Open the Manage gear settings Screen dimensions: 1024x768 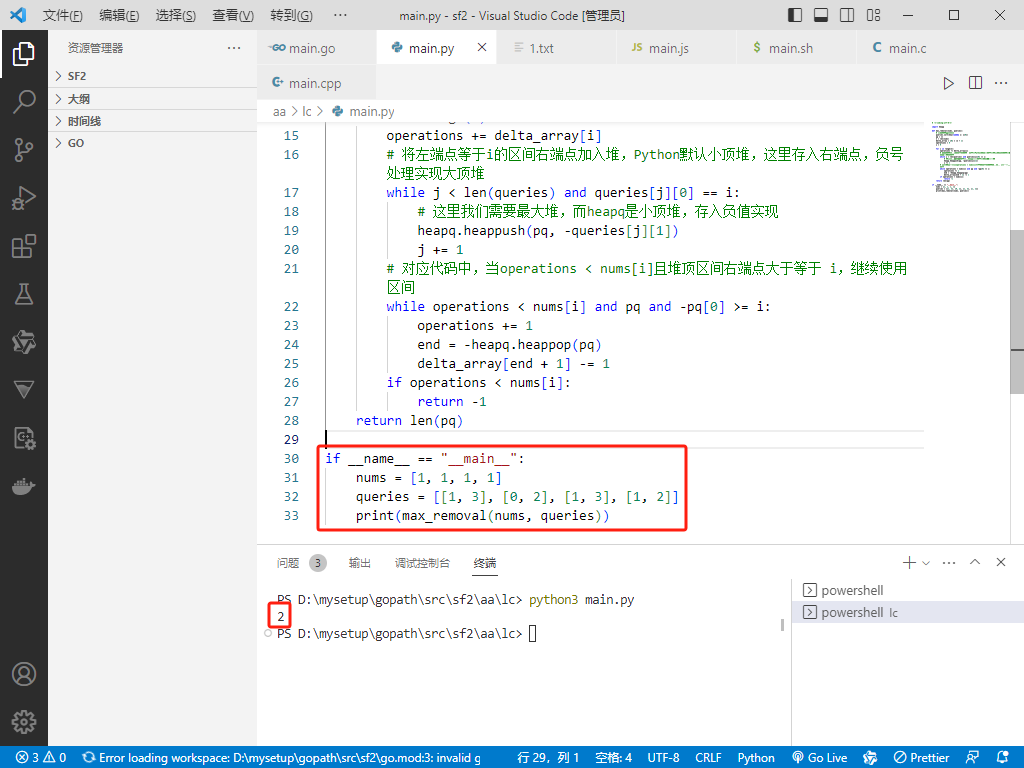tap(24, 722)
